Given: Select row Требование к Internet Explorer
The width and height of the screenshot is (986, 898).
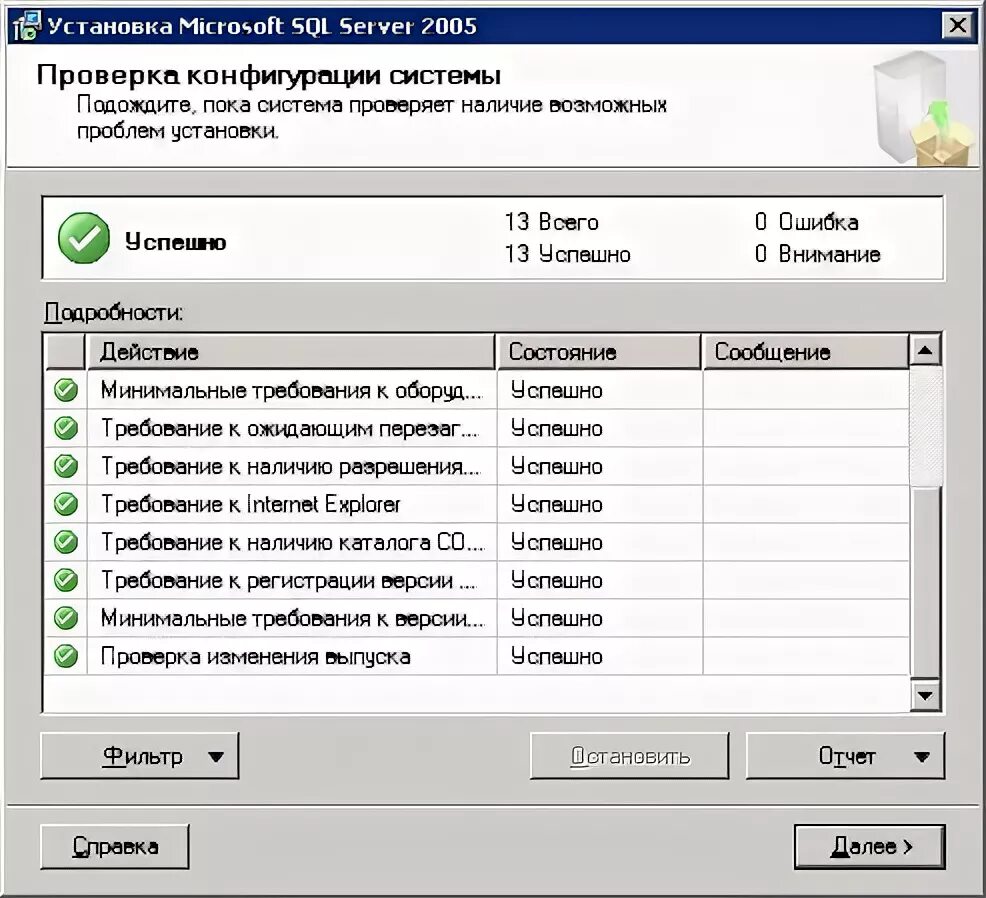Looking at the screenshot, I should [477, 504].
